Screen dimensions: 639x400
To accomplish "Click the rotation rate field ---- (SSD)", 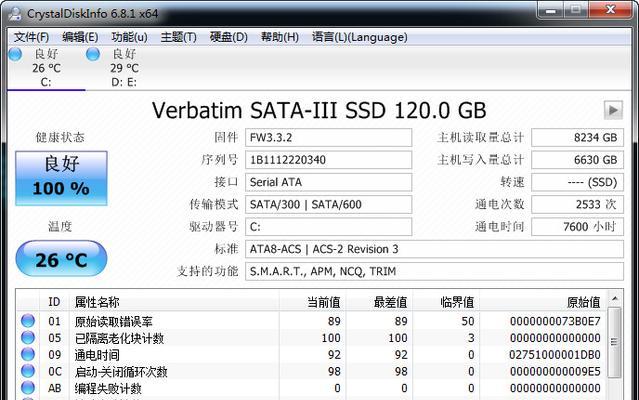I will point(577,182).
